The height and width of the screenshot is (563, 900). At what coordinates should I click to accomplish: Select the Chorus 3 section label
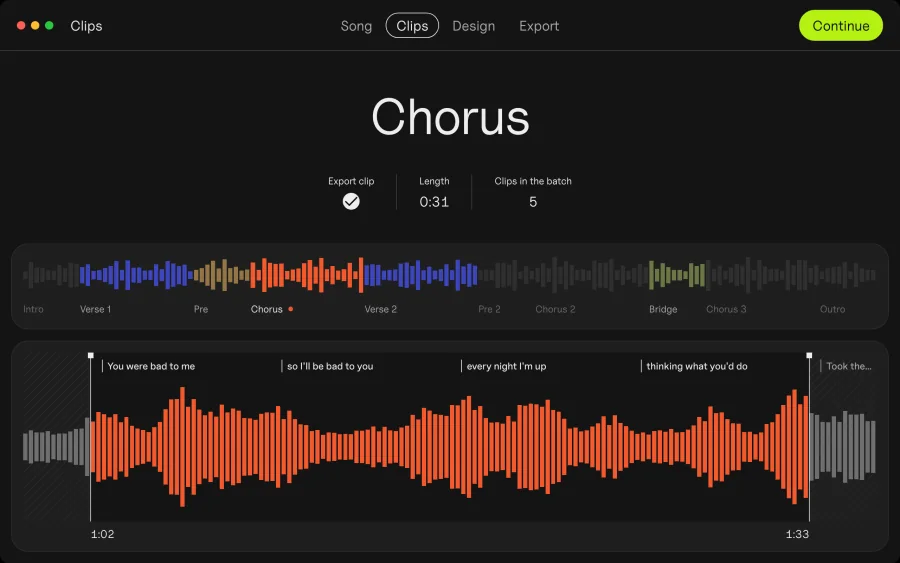pos(726,309)
